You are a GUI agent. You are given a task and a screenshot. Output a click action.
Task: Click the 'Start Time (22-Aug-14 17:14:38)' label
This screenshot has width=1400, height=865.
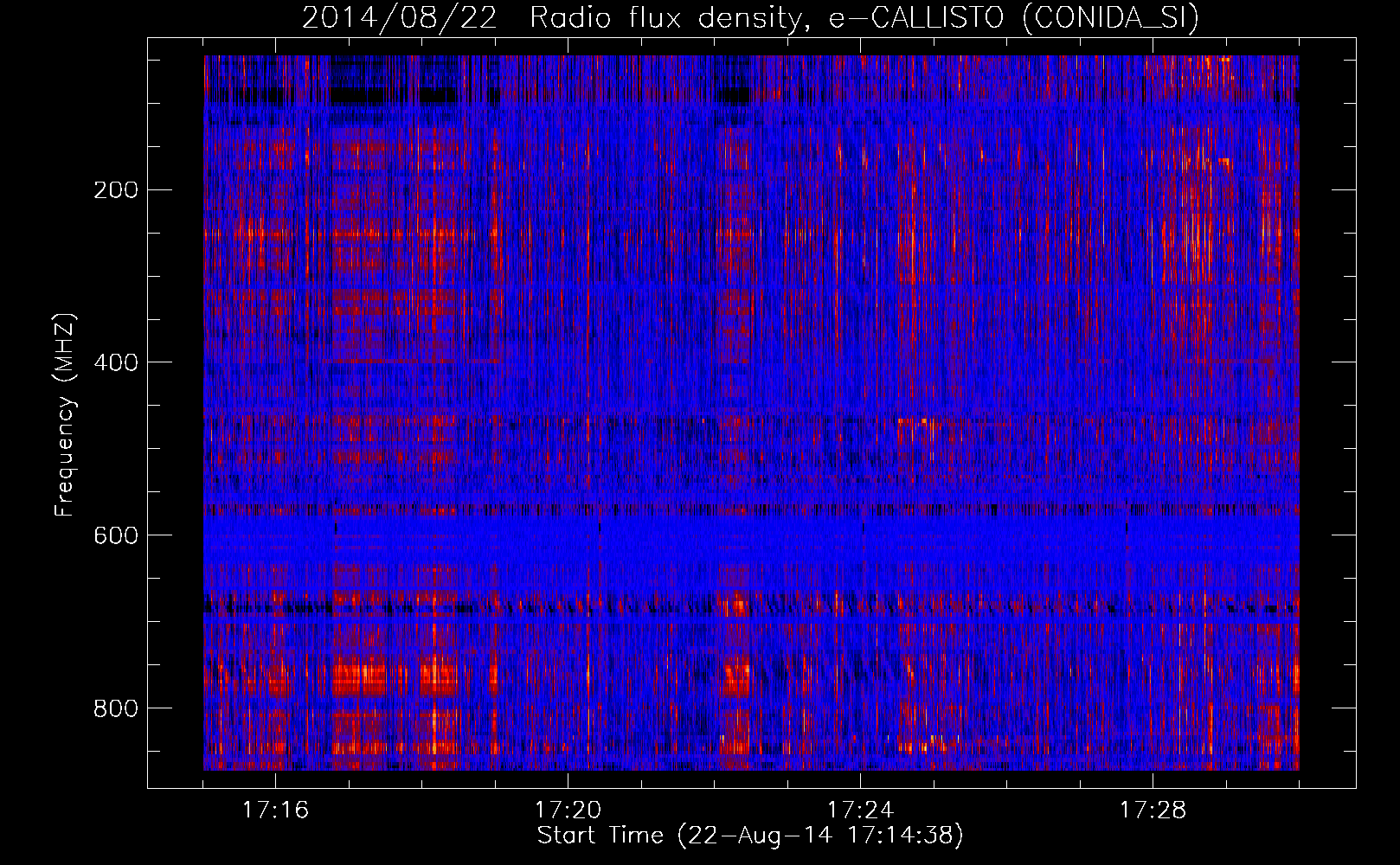(750, 836)
